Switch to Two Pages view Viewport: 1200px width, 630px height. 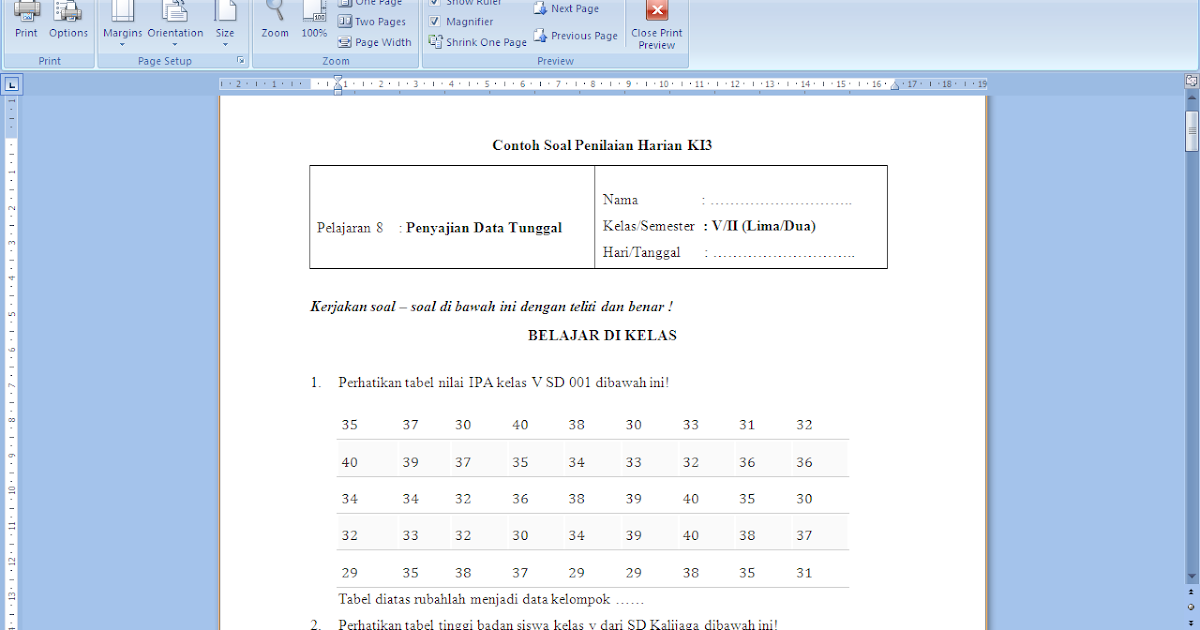click(372, 22)
